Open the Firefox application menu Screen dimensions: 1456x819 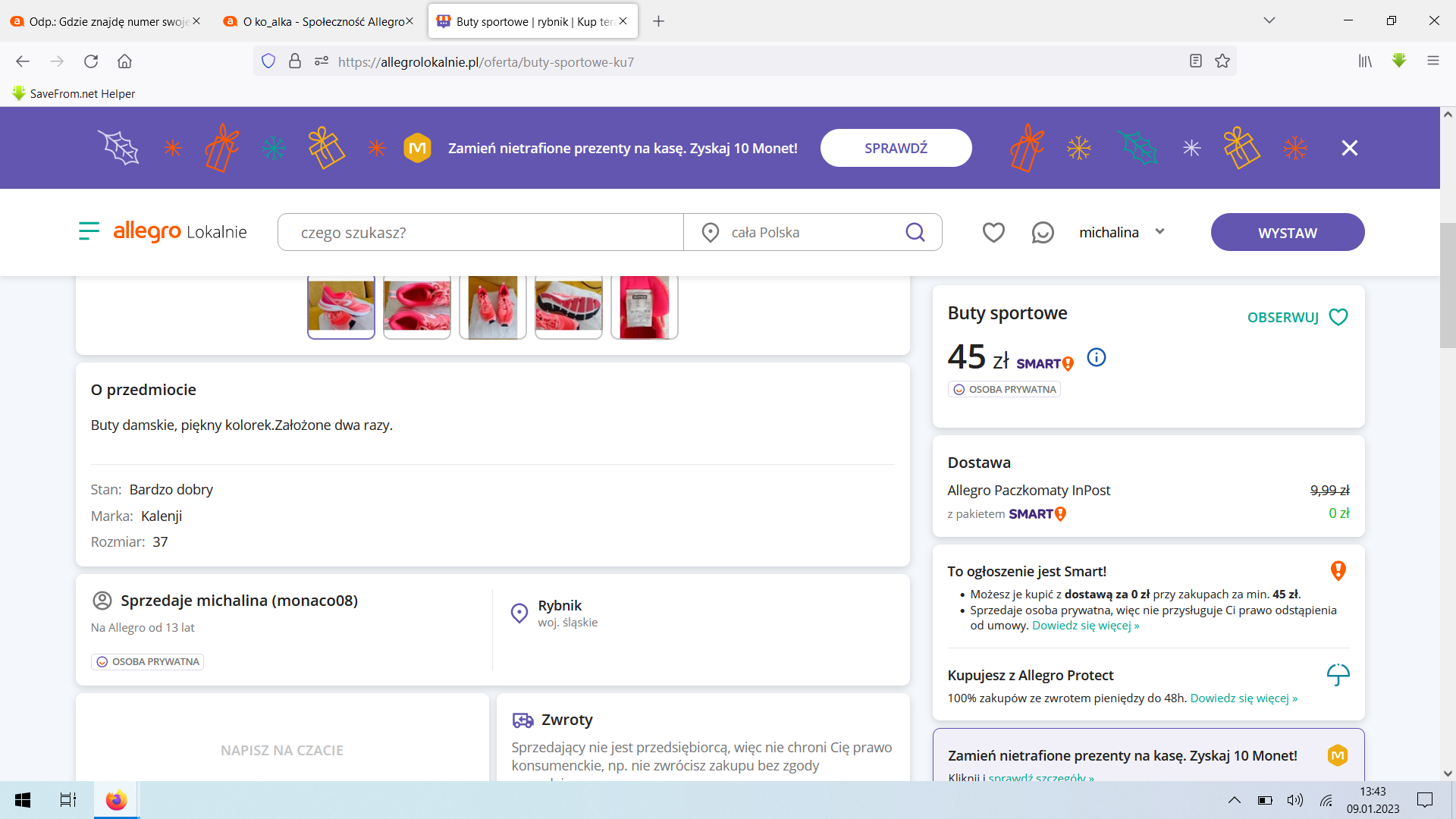click(x=1432, y=61)
